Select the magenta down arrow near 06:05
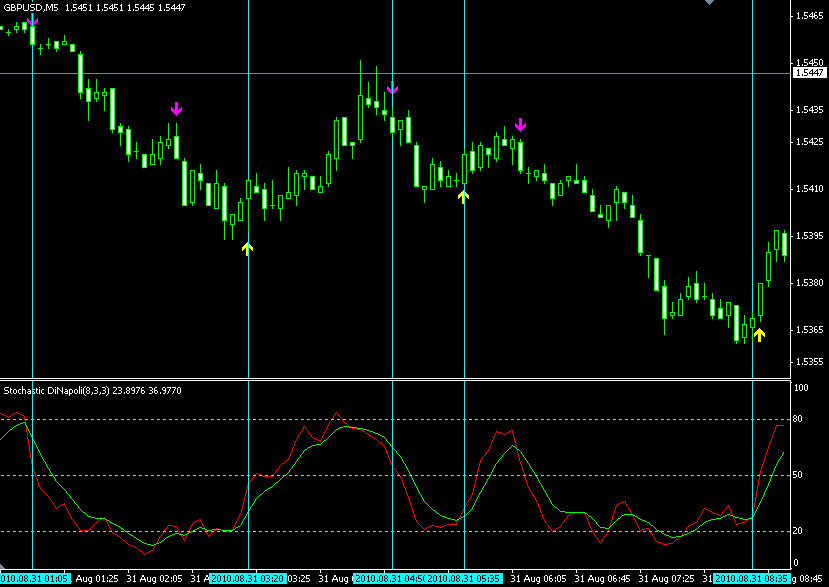 point(520,124)
